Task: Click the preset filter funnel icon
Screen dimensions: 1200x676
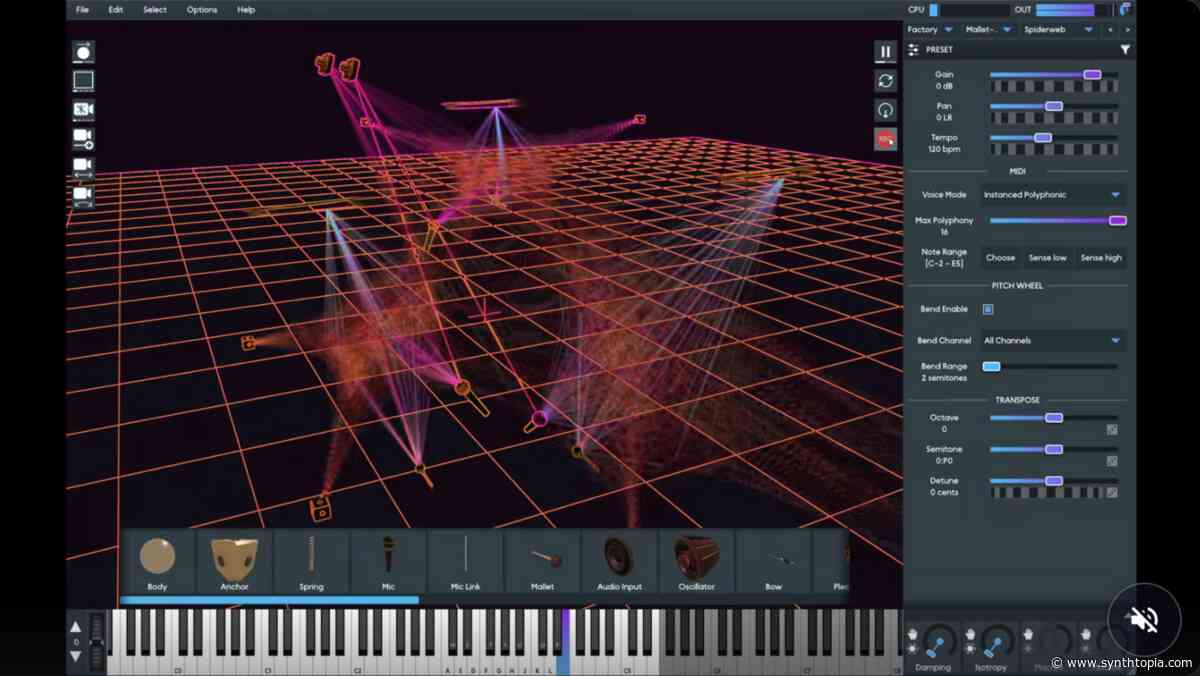Action: coord(1125,49)
